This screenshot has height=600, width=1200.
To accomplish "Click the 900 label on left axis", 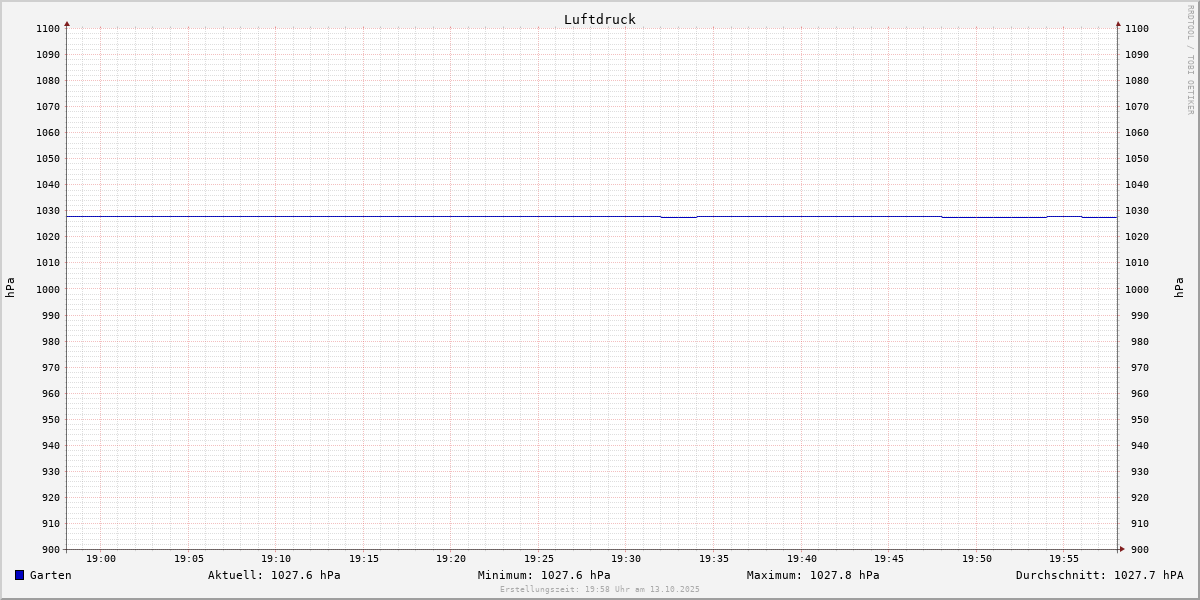I will pos(51,549).
